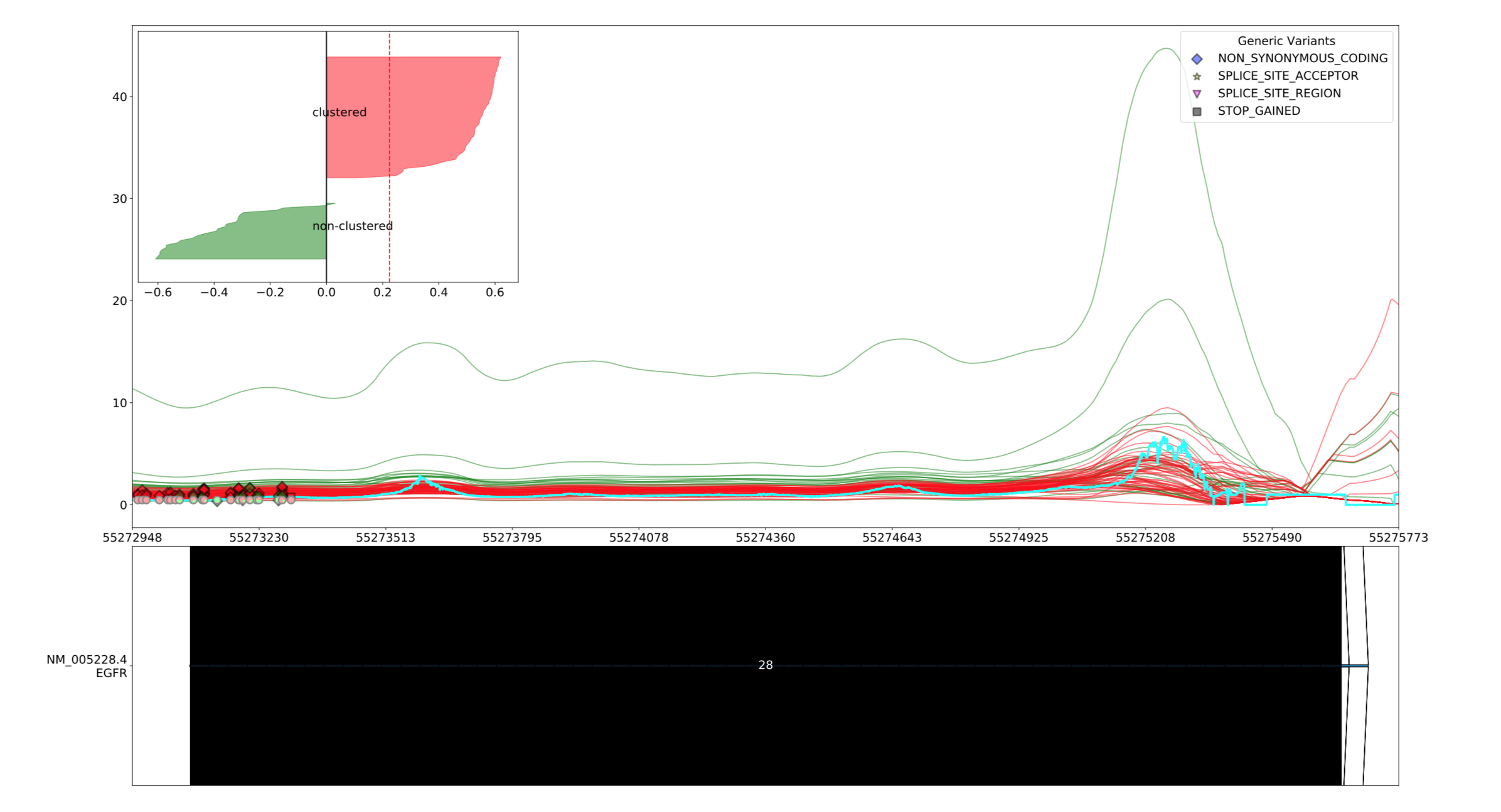Click the blue diamond NON_SYNONYMOUS_CODING legend marker
Screen dimensions: 1501x812
(1197, 59)
